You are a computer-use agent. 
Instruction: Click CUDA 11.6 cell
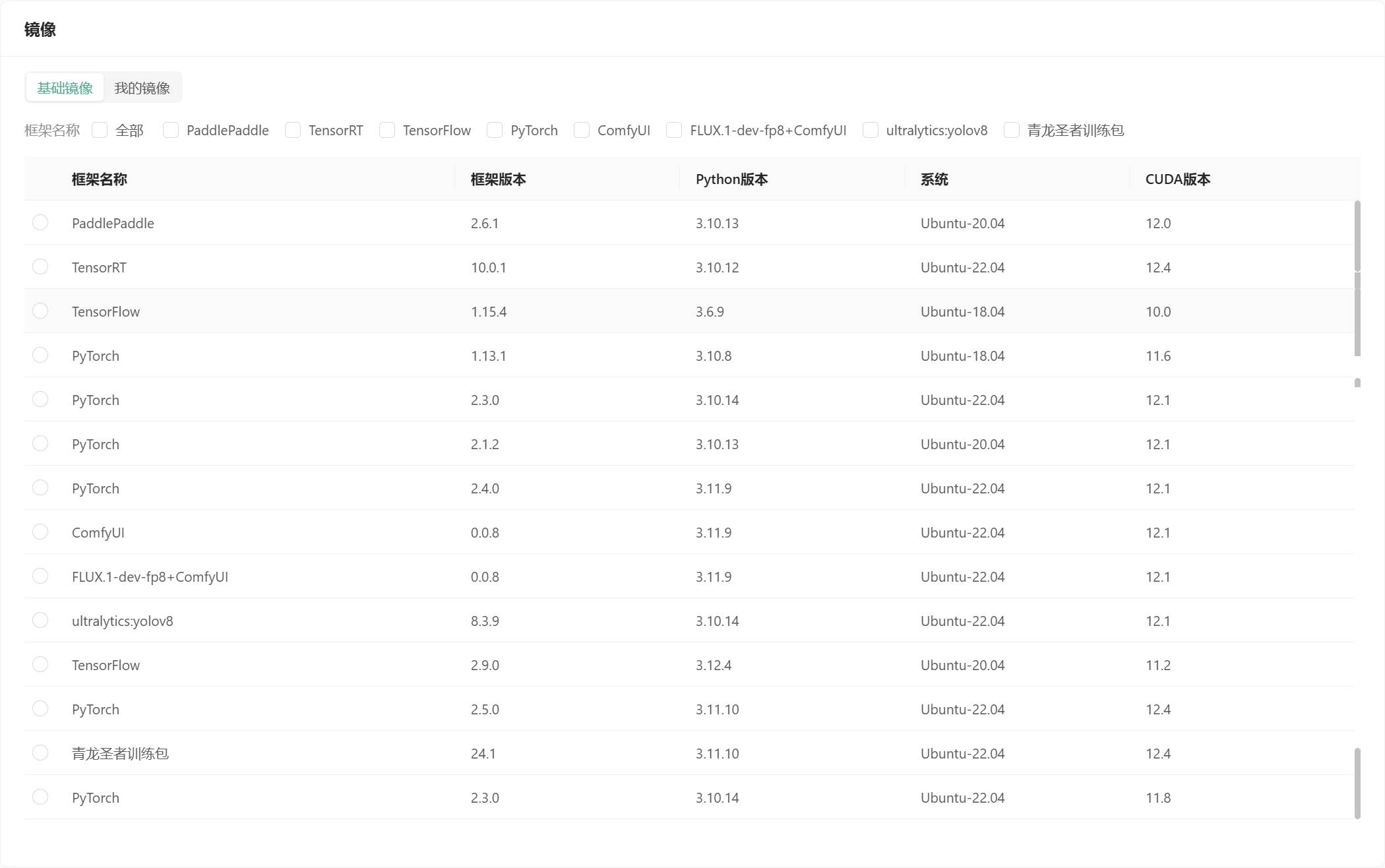1157,356
